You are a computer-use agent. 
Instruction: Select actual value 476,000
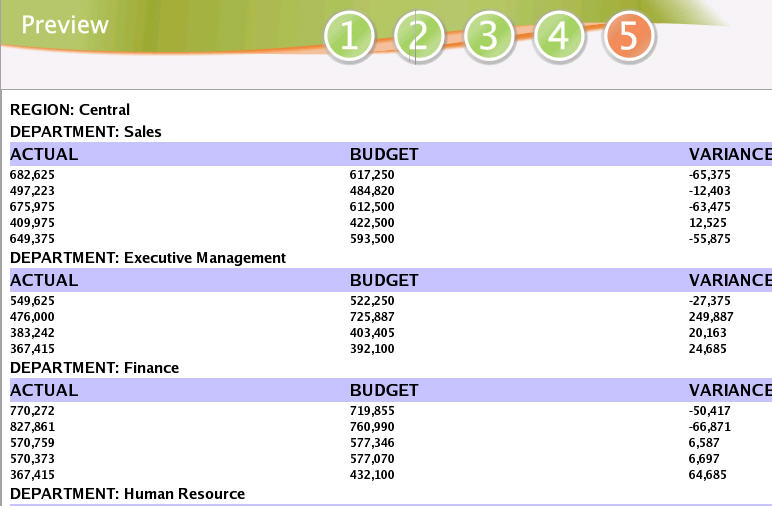point(32,317)
